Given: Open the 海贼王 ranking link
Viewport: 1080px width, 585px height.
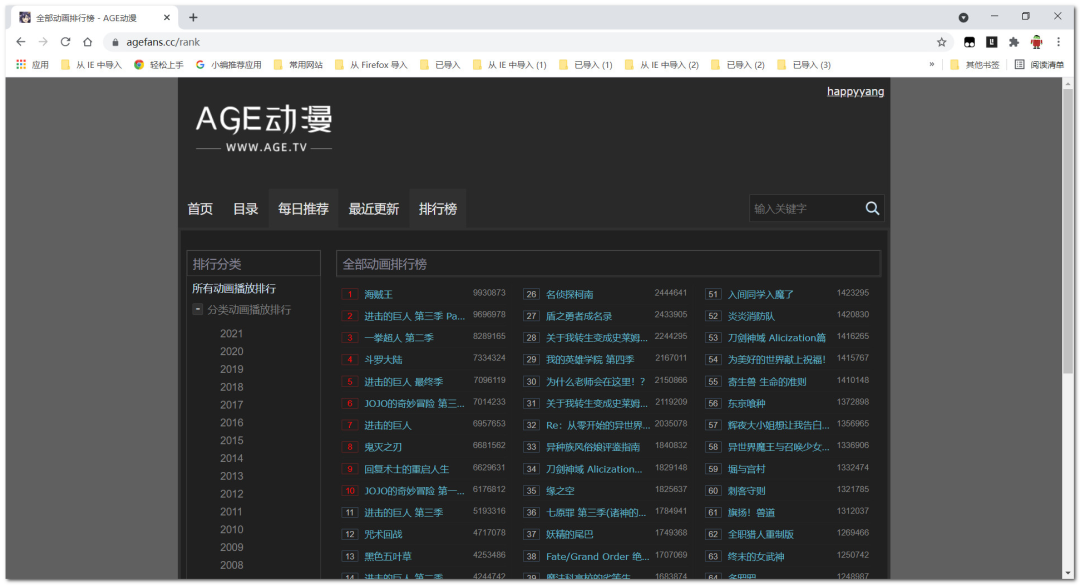Looking at the screenshot, I should point(378,295).
